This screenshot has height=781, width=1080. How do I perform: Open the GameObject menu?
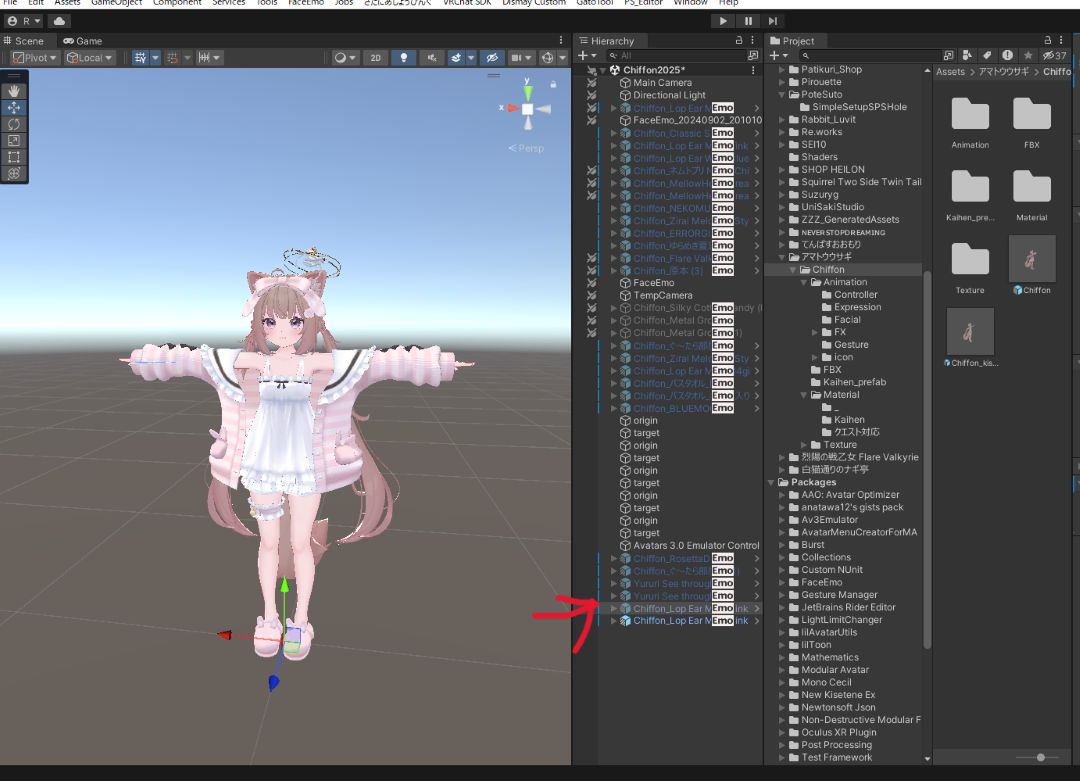click(x=116, y=3)
